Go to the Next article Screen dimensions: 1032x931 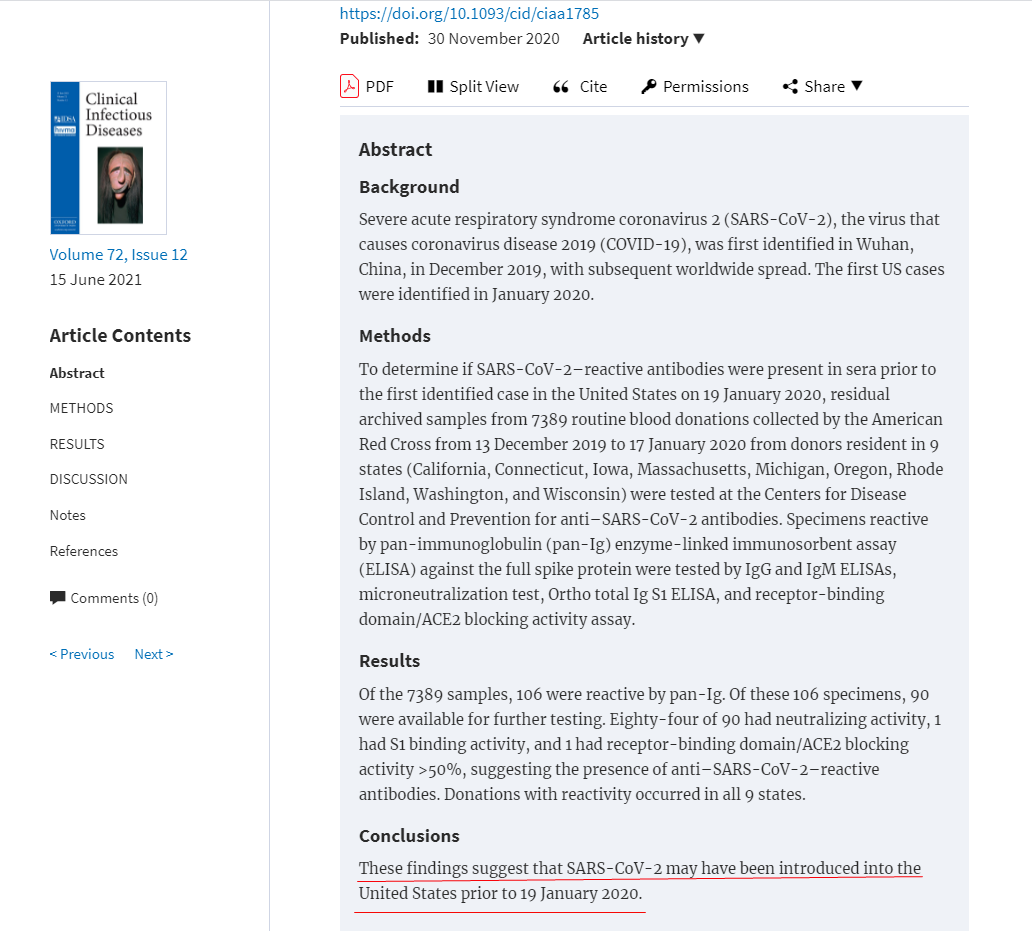(x=153, y=654)
